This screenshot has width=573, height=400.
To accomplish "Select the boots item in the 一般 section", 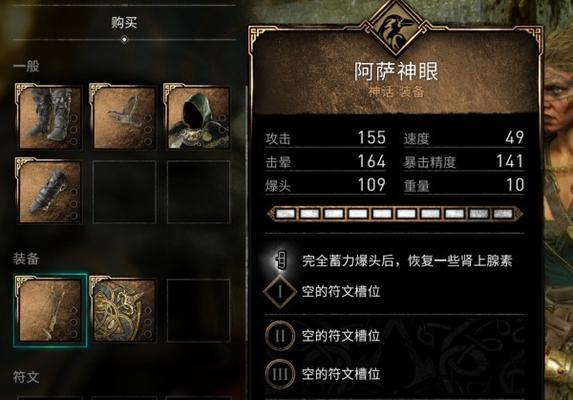I will [49, 117].
